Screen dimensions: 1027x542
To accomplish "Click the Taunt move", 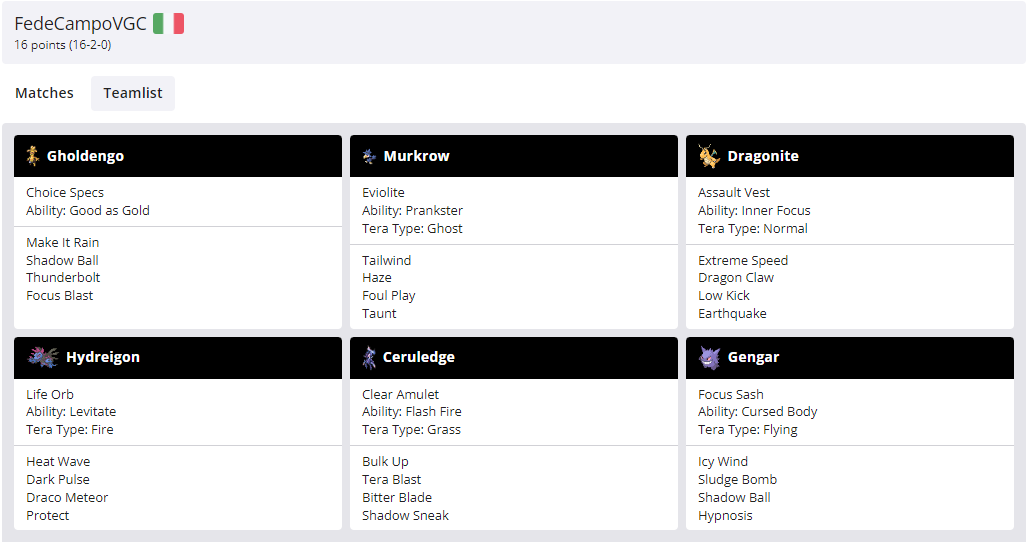I will [x=379, y=314].
